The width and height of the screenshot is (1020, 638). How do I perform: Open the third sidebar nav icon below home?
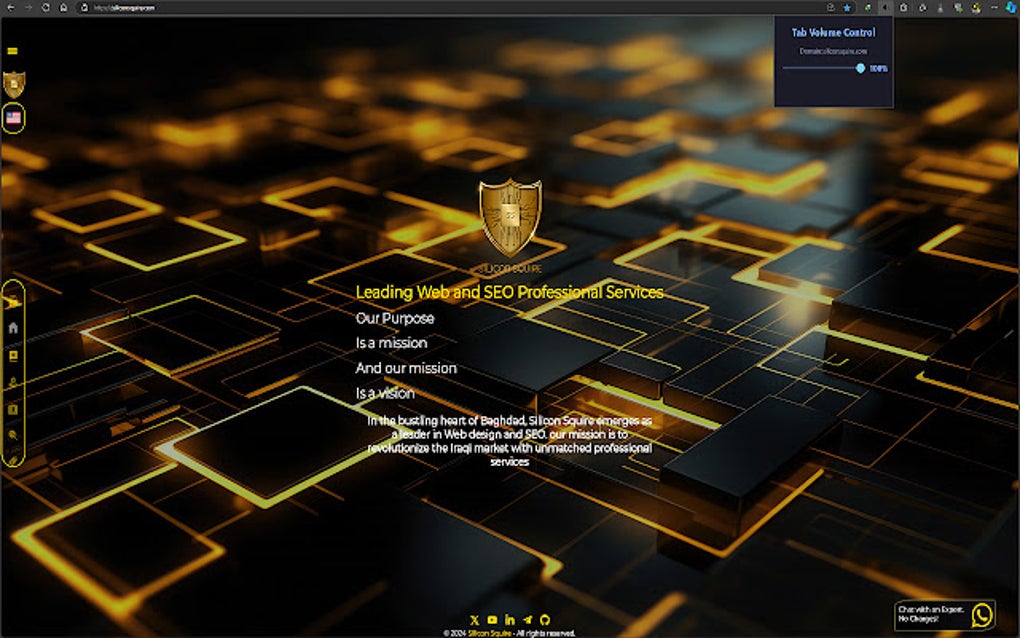13,356
